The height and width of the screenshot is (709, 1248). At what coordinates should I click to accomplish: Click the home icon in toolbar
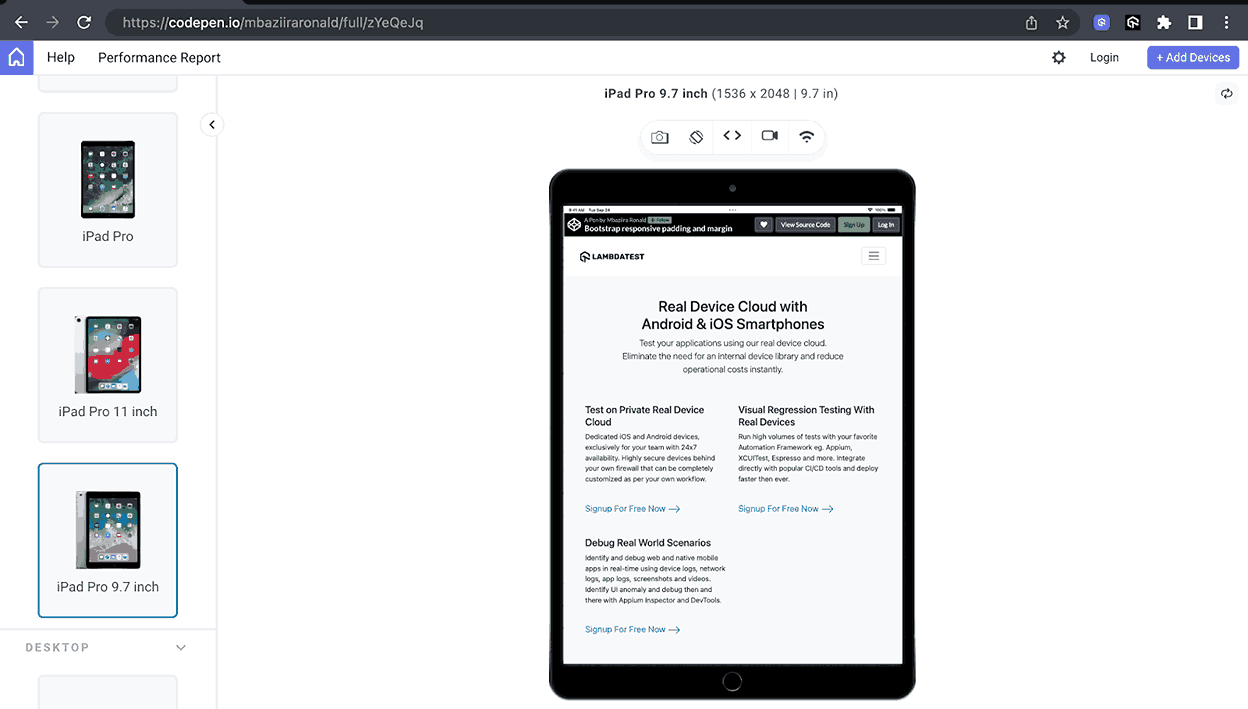[16, 57]
